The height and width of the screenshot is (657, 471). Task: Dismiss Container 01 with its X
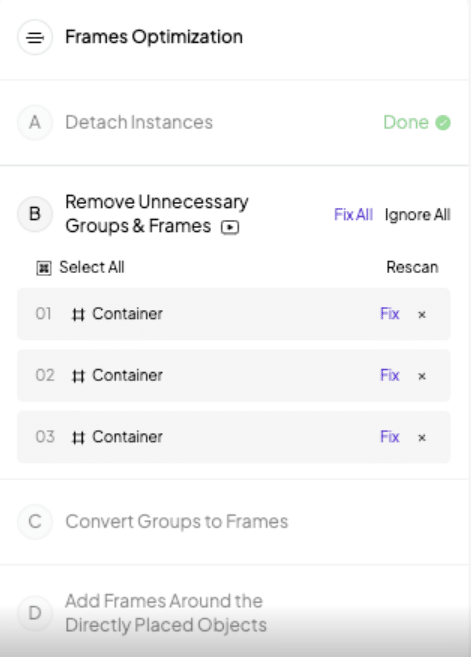pos(422,315)
